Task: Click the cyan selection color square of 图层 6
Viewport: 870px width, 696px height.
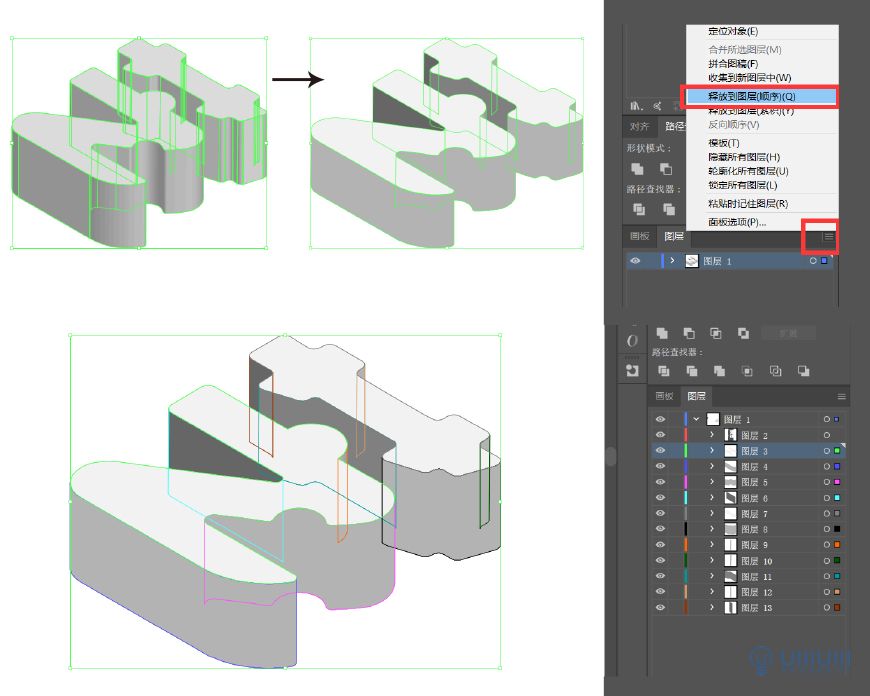Action: [838, 498]
